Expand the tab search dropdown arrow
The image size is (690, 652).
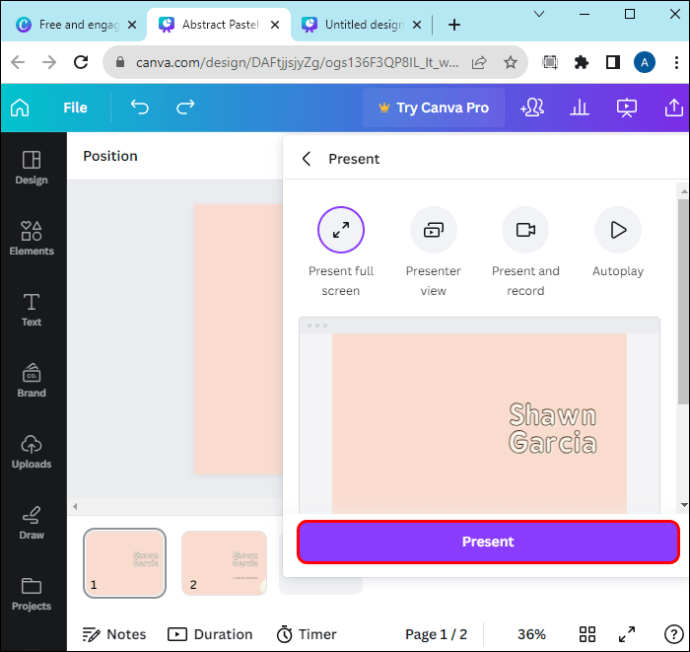pos(539,15)
